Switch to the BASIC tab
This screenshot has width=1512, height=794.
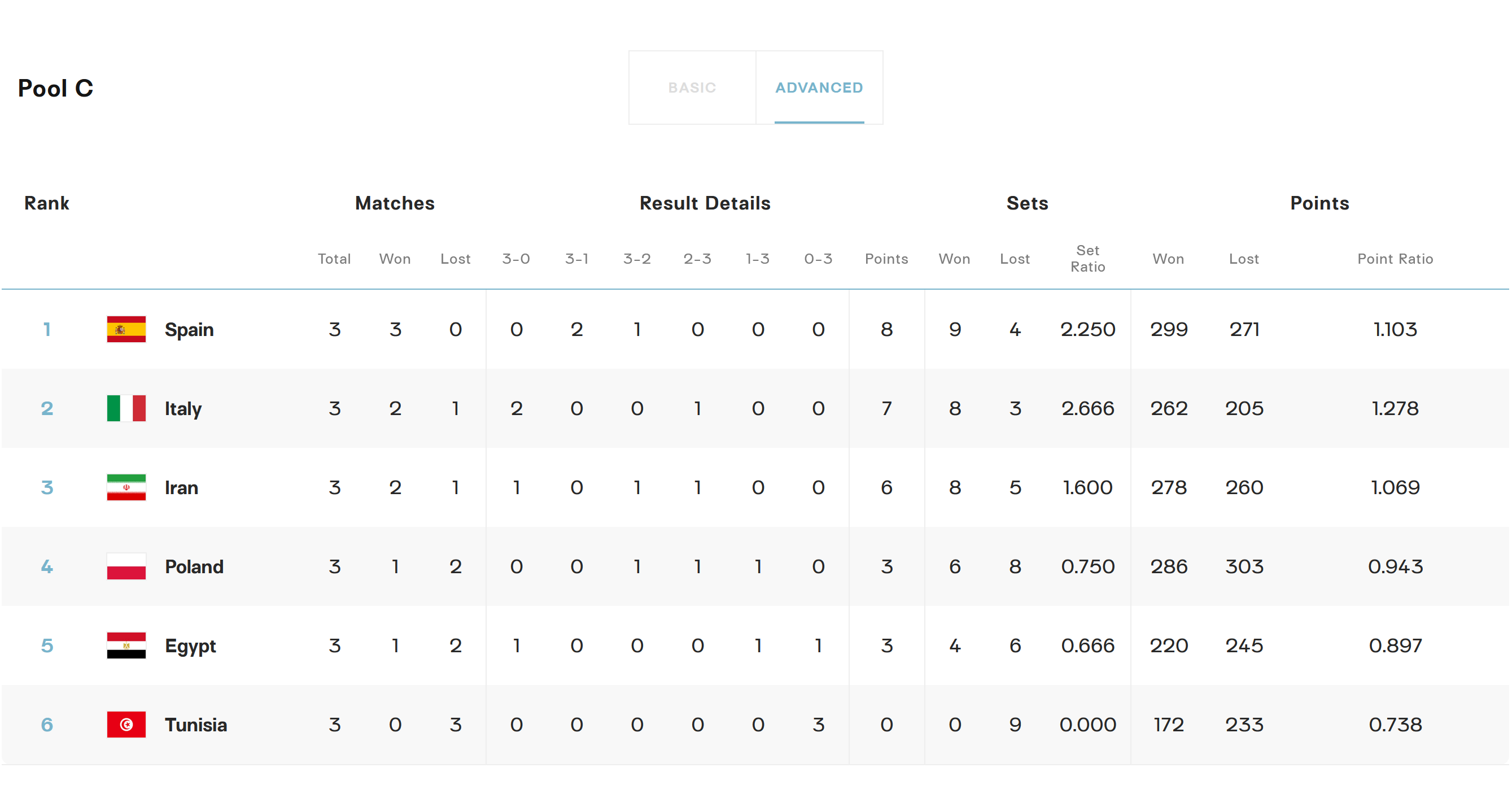coord(692,88)
